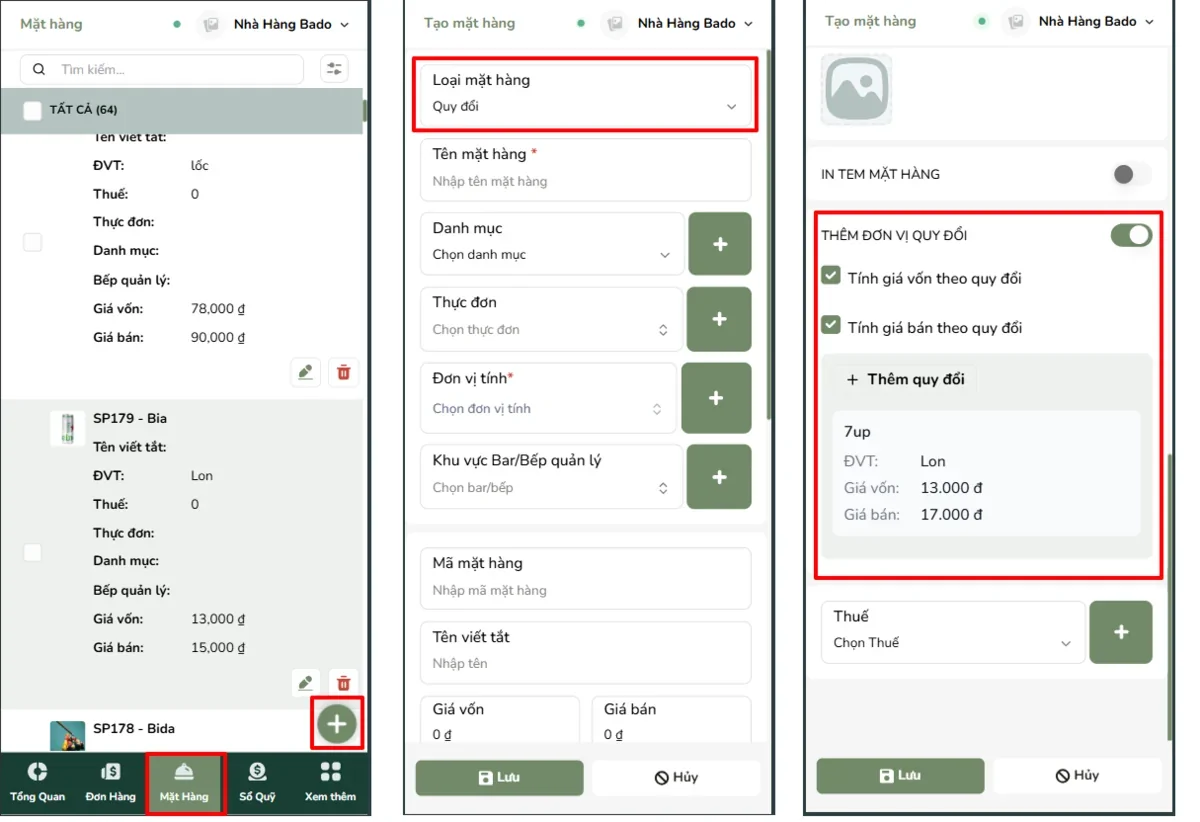Click right panel vertical scrollbar
The image size is (1200, 822).
(x=1170, y=597)
